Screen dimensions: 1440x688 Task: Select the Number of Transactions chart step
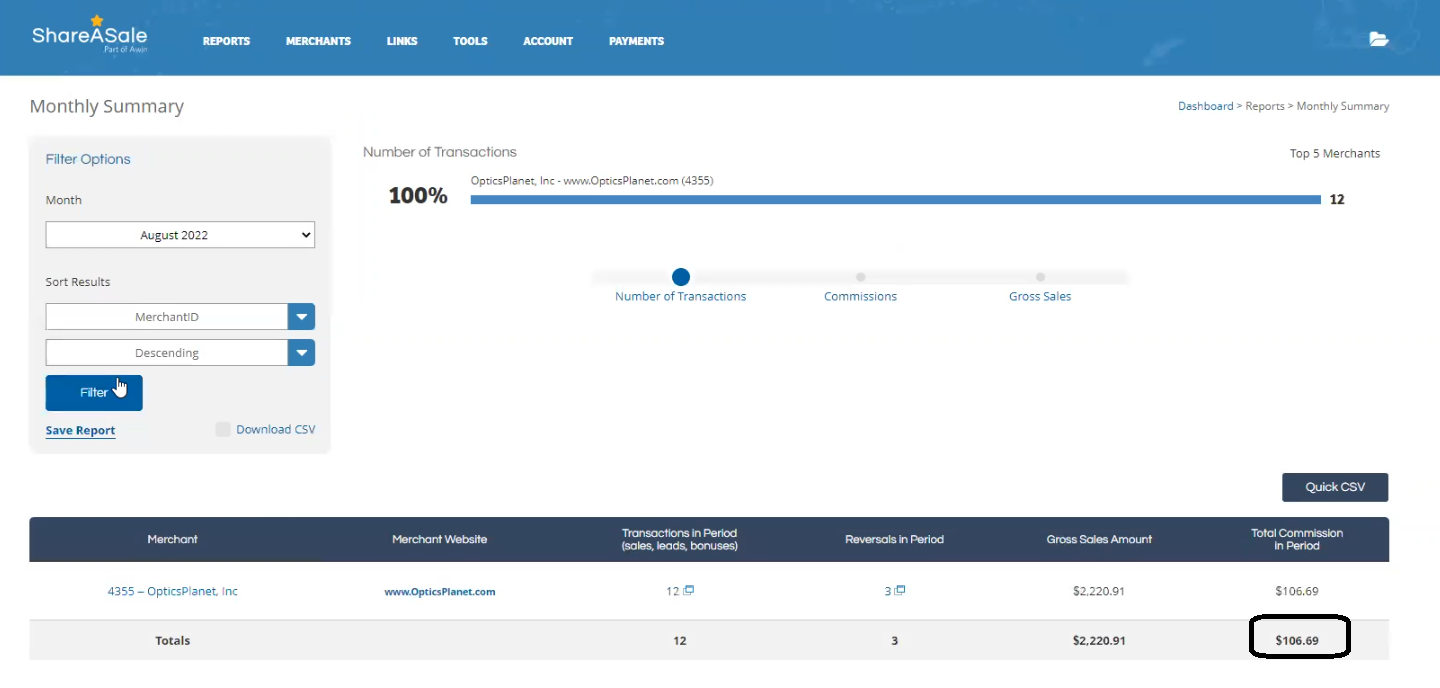(x=681, y=277)
